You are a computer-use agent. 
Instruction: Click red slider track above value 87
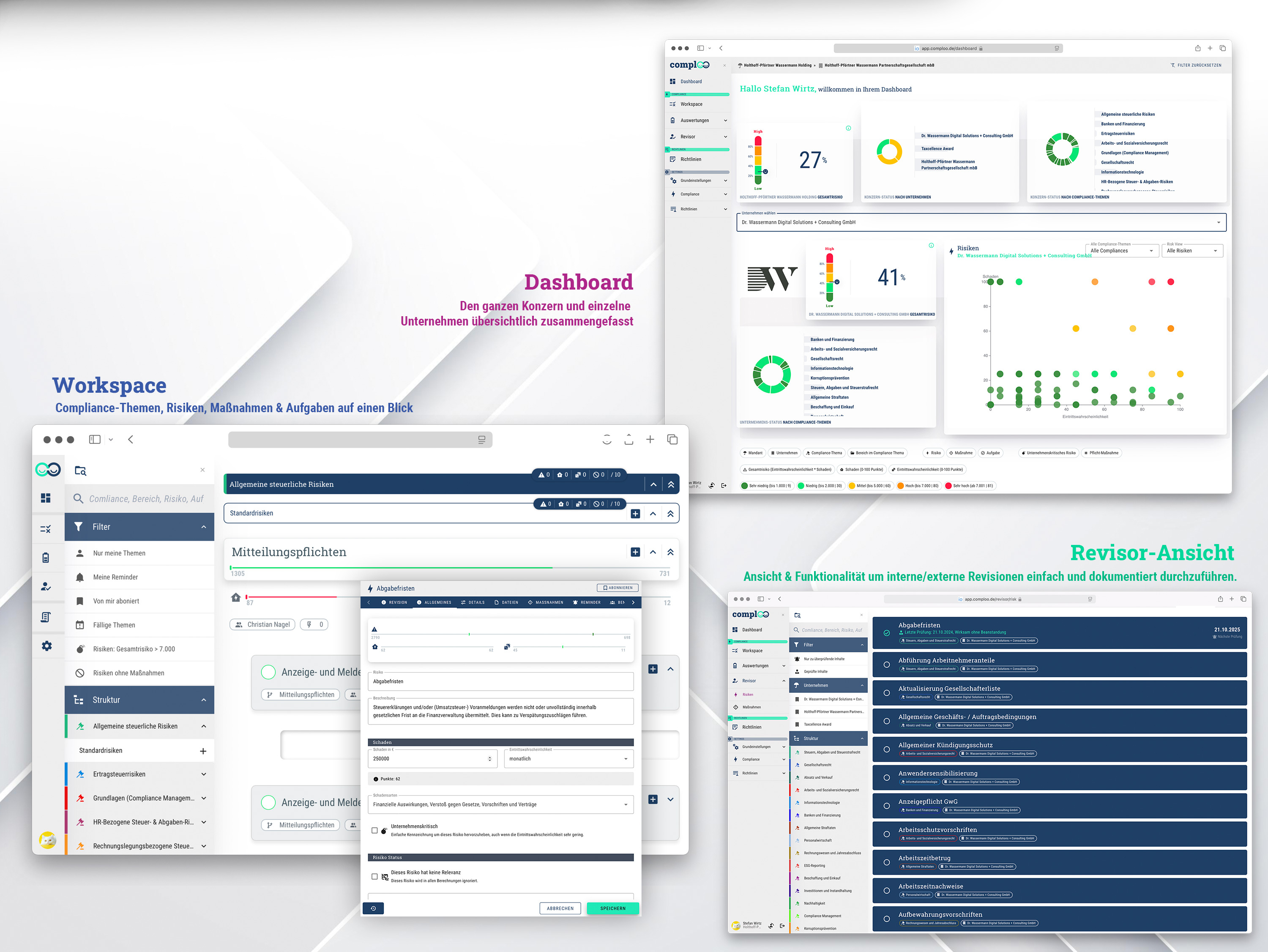point(292,597)
